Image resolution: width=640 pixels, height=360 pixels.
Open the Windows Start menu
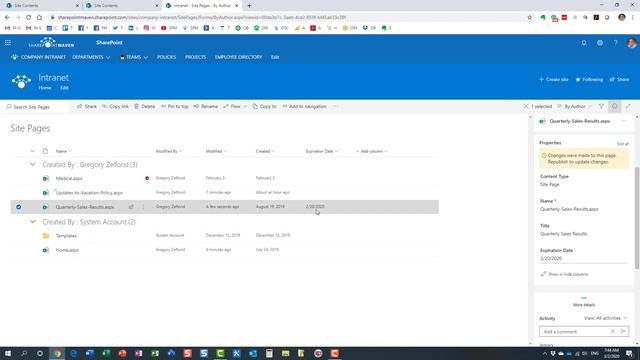8,353
